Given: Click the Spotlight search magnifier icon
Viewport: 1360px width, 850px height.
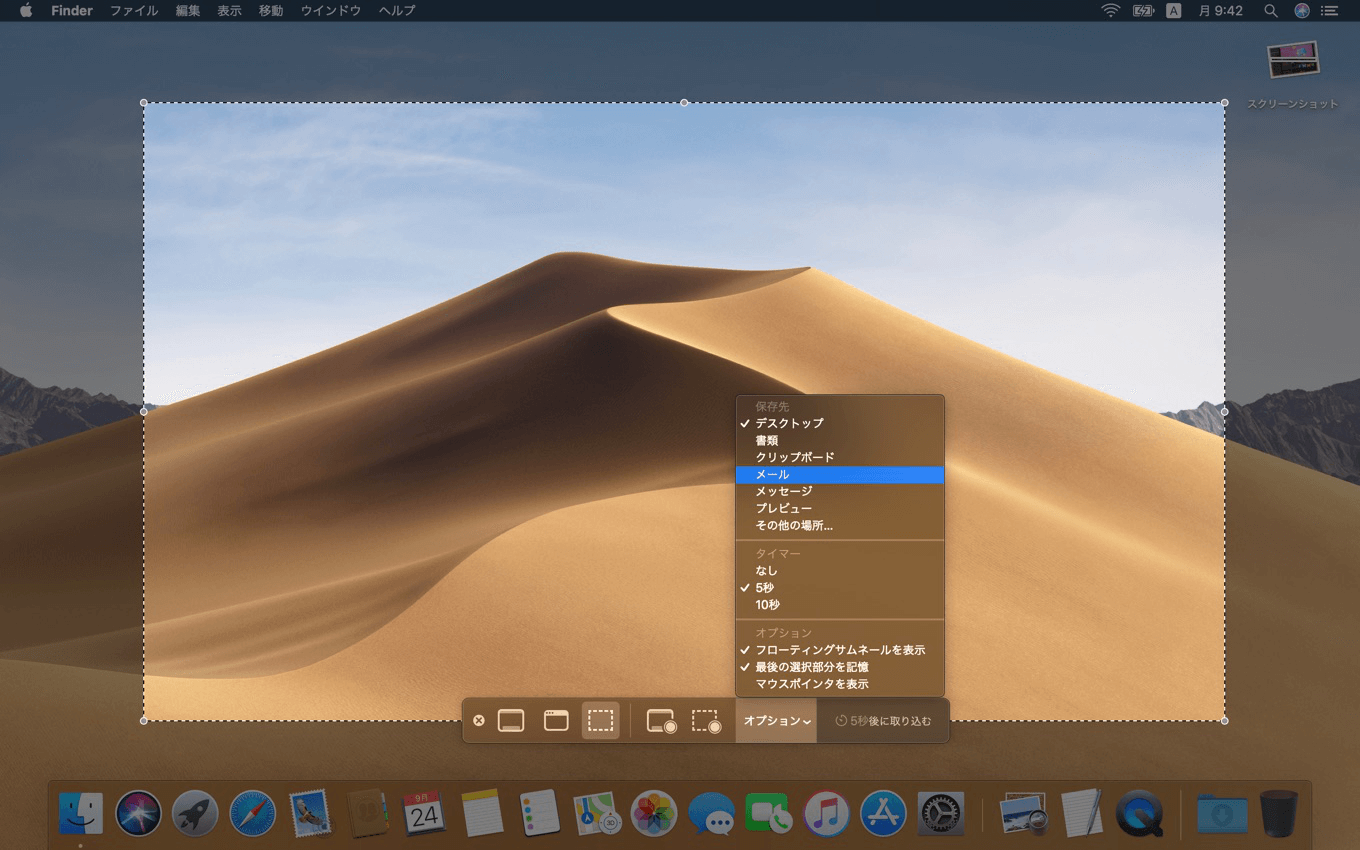Looking at the screenshot, I should pos(1271,11).
